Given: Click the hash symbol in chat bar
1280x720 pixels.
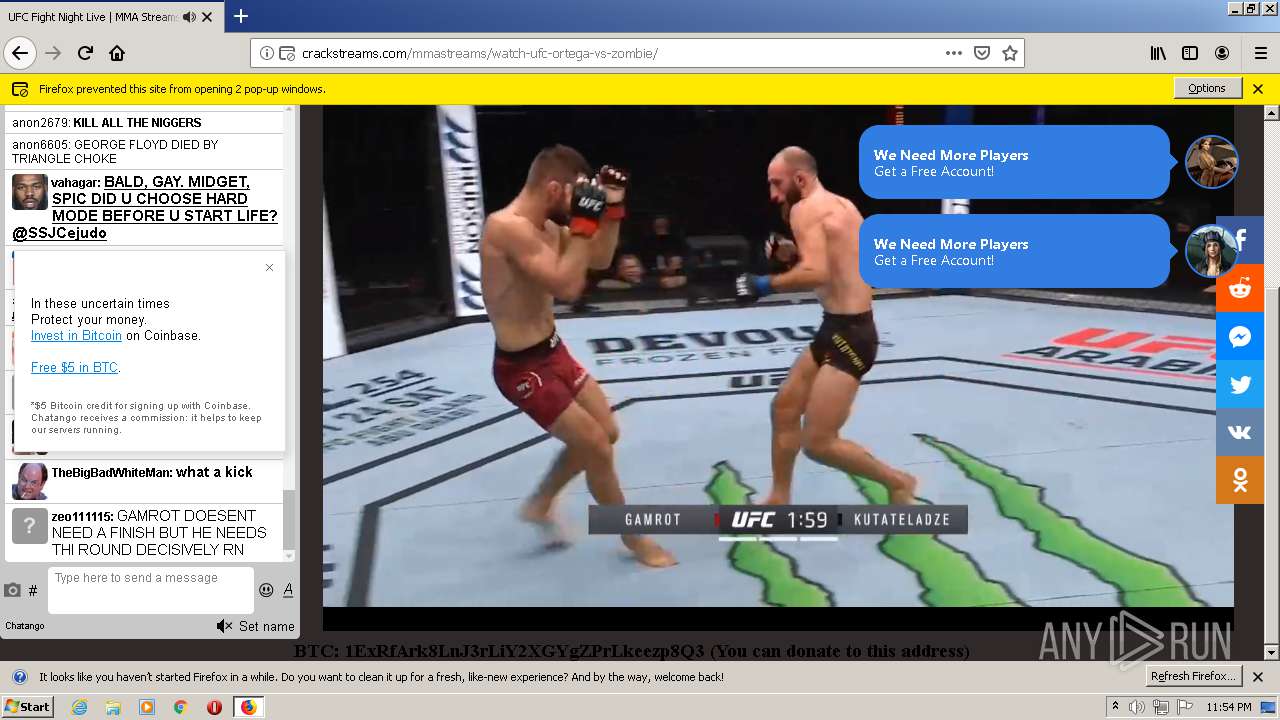Looking at the screenshot, I should [33, 591].
